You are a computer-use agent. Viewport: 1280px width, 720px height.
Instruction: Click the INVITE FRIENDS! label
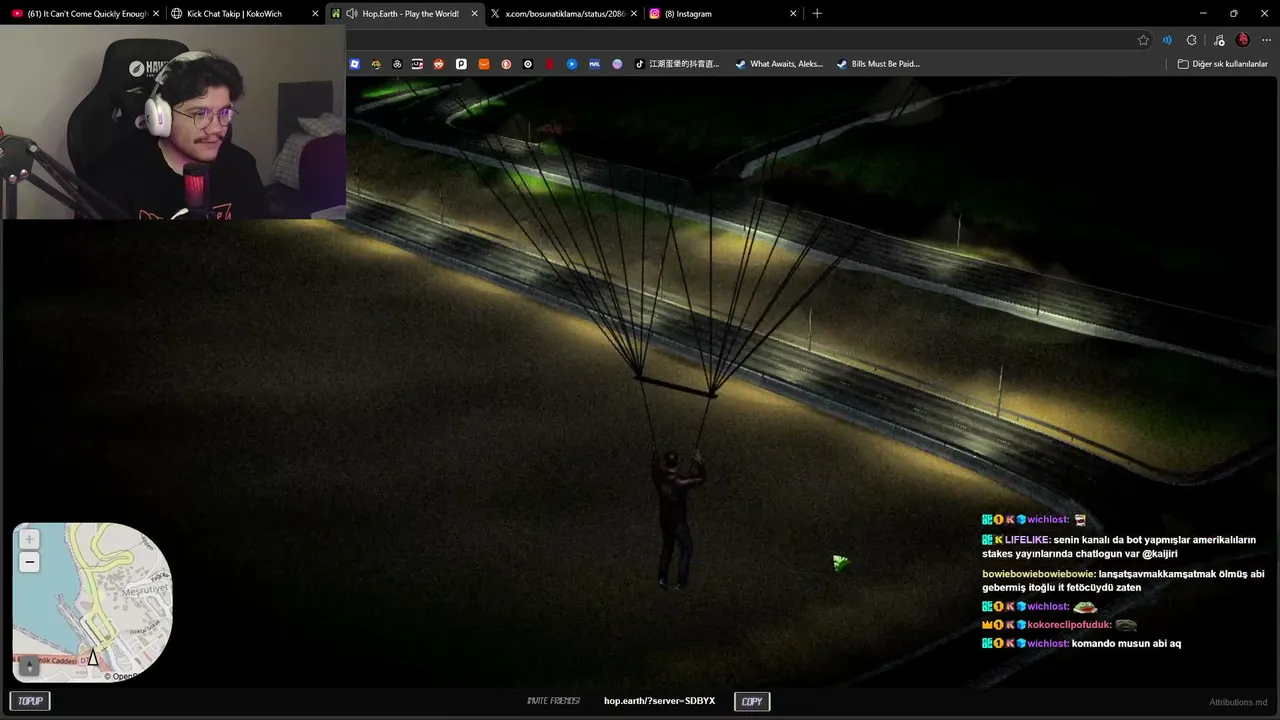pos(553,701)
